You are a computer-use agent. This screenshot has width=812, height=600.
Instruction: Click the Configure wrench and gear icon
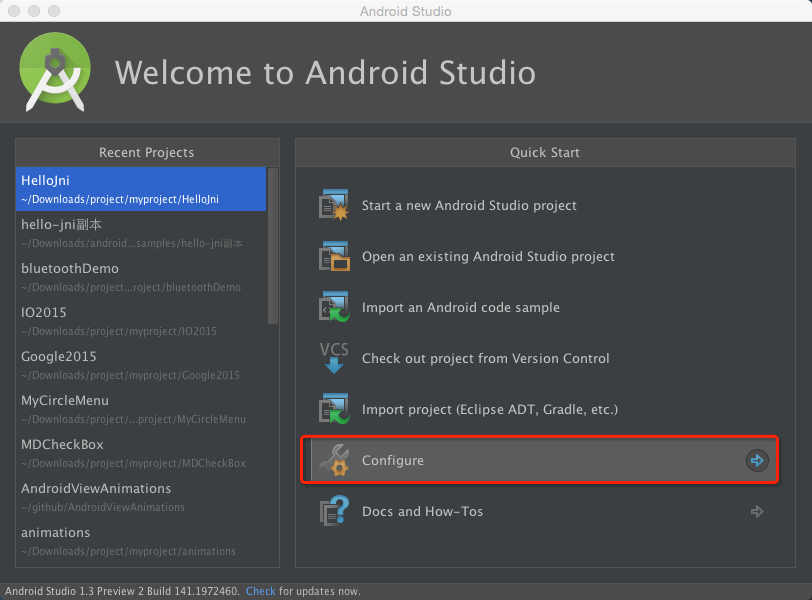point(334,460)
